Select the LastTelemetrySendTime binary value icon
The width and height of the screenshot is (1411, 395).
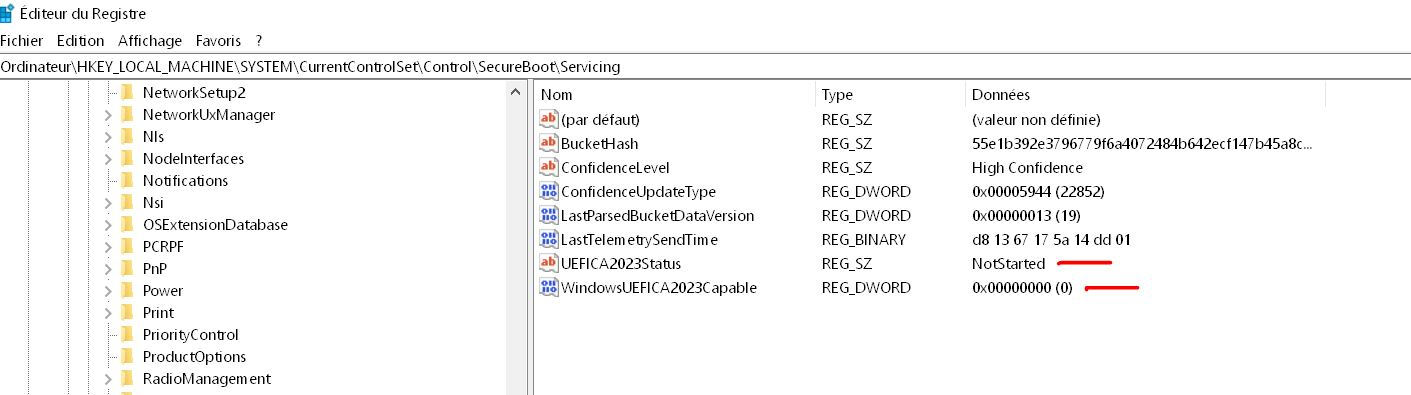click(x=548, y=239)
